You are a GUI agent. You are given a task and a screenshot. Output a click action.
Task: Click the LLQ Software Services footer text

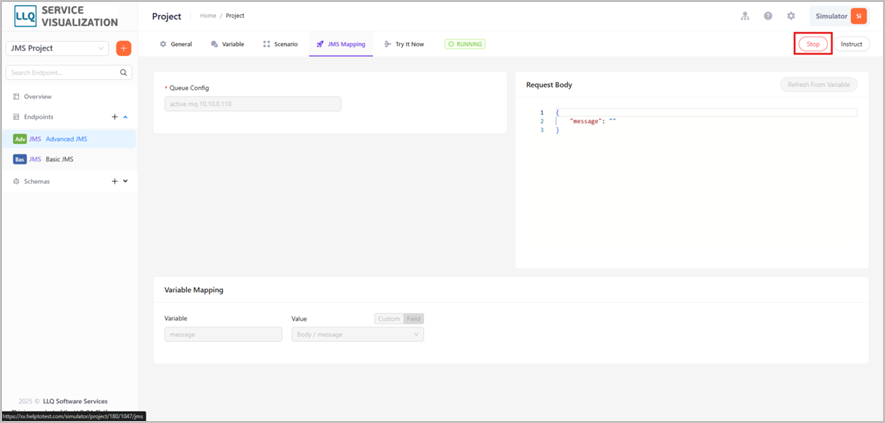point(75,401)
